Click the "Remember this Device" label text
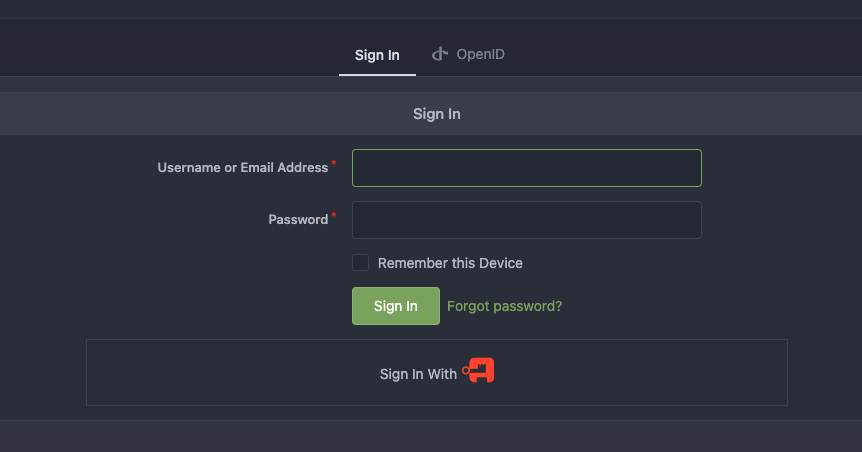This screenshot has width=862, height=452. coord(450,263)
